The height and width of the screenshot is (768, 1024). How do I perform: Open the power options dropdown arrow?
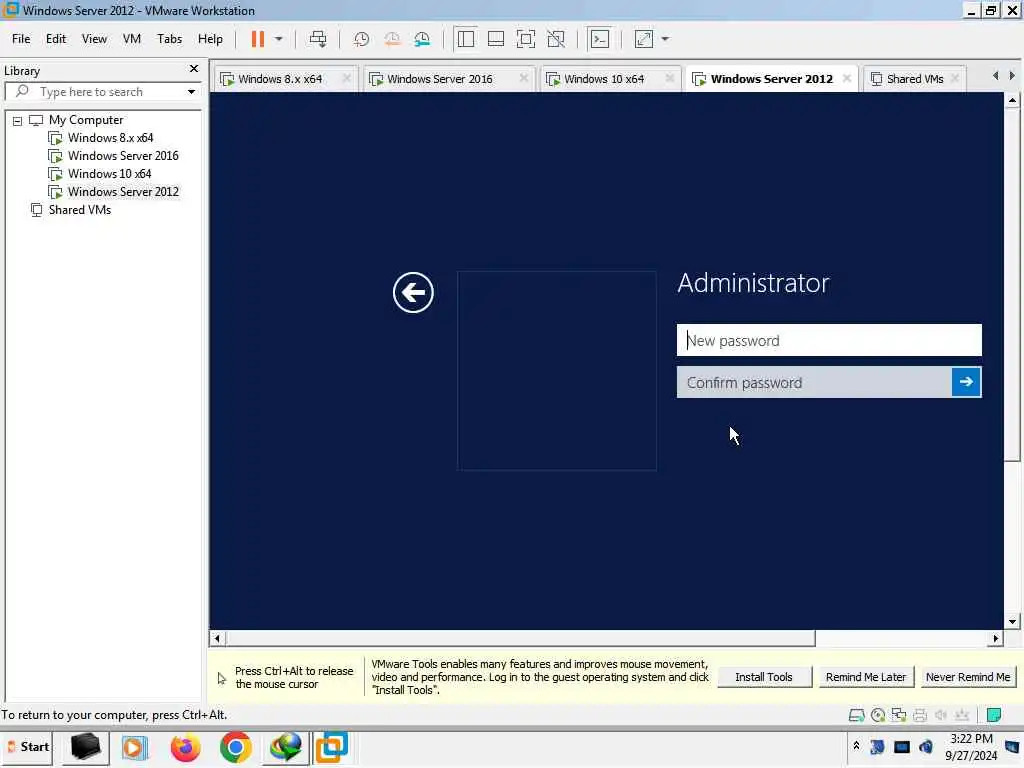point(279,39)
